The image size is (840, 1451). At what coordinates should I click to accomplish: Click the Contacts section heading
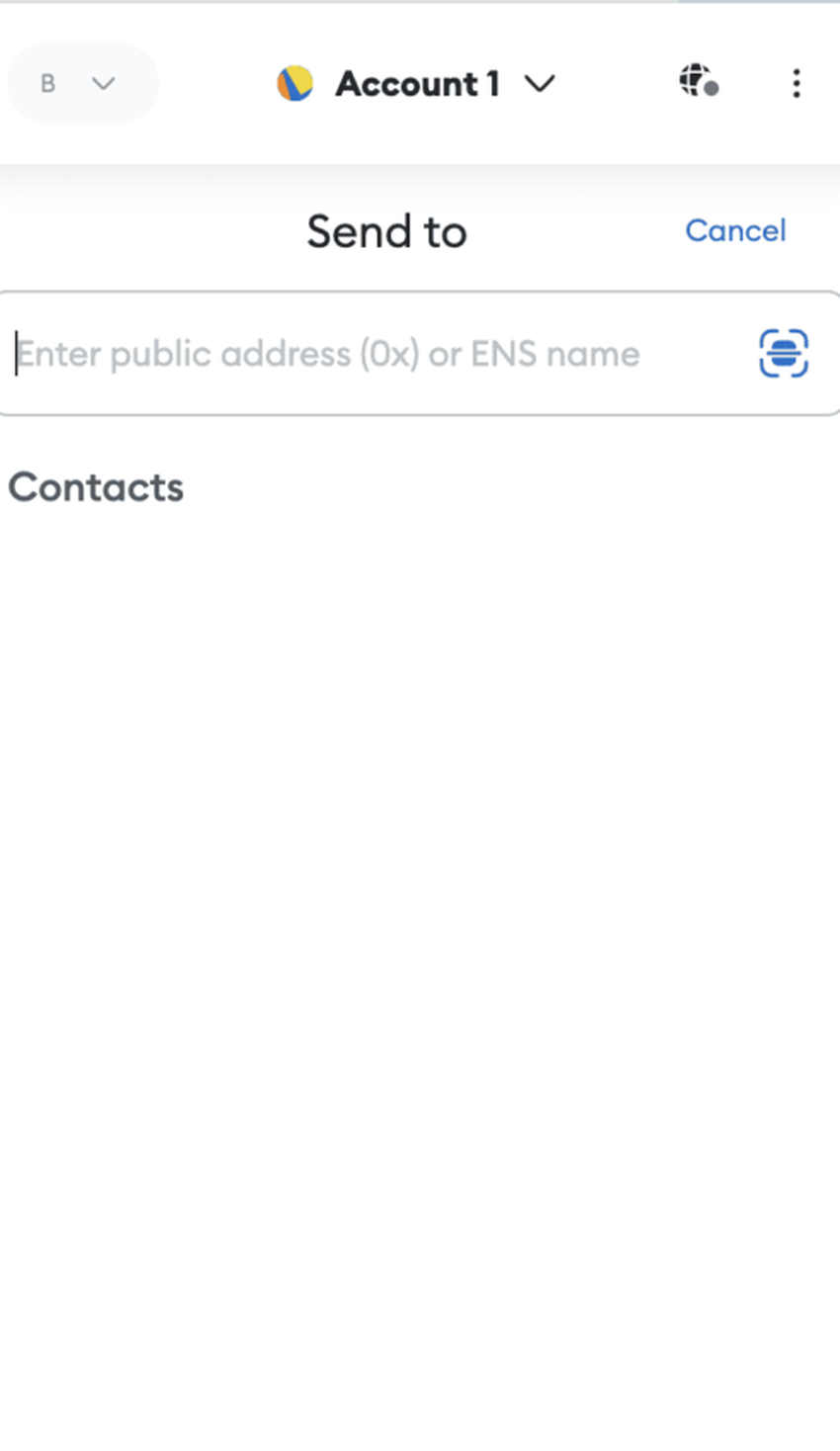pos(96,487)
